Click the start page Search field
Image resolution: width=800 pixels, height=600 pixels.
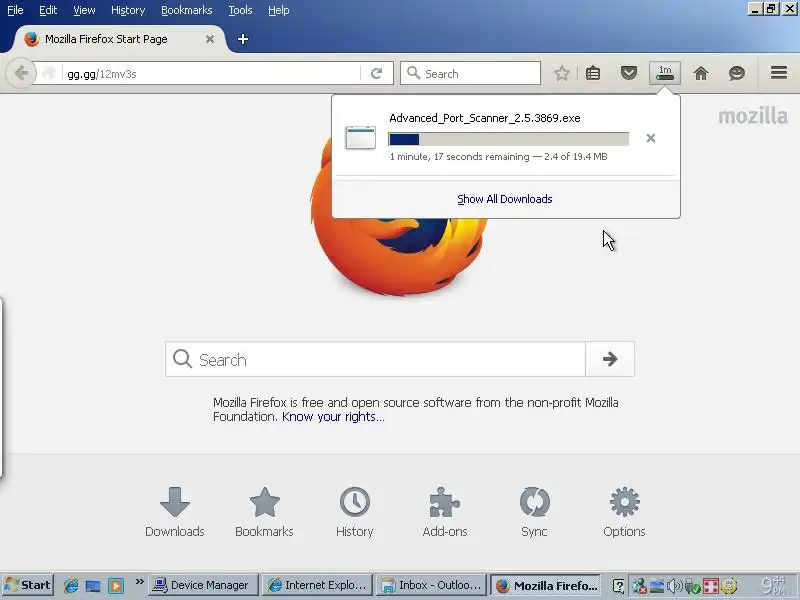[376, 360]
